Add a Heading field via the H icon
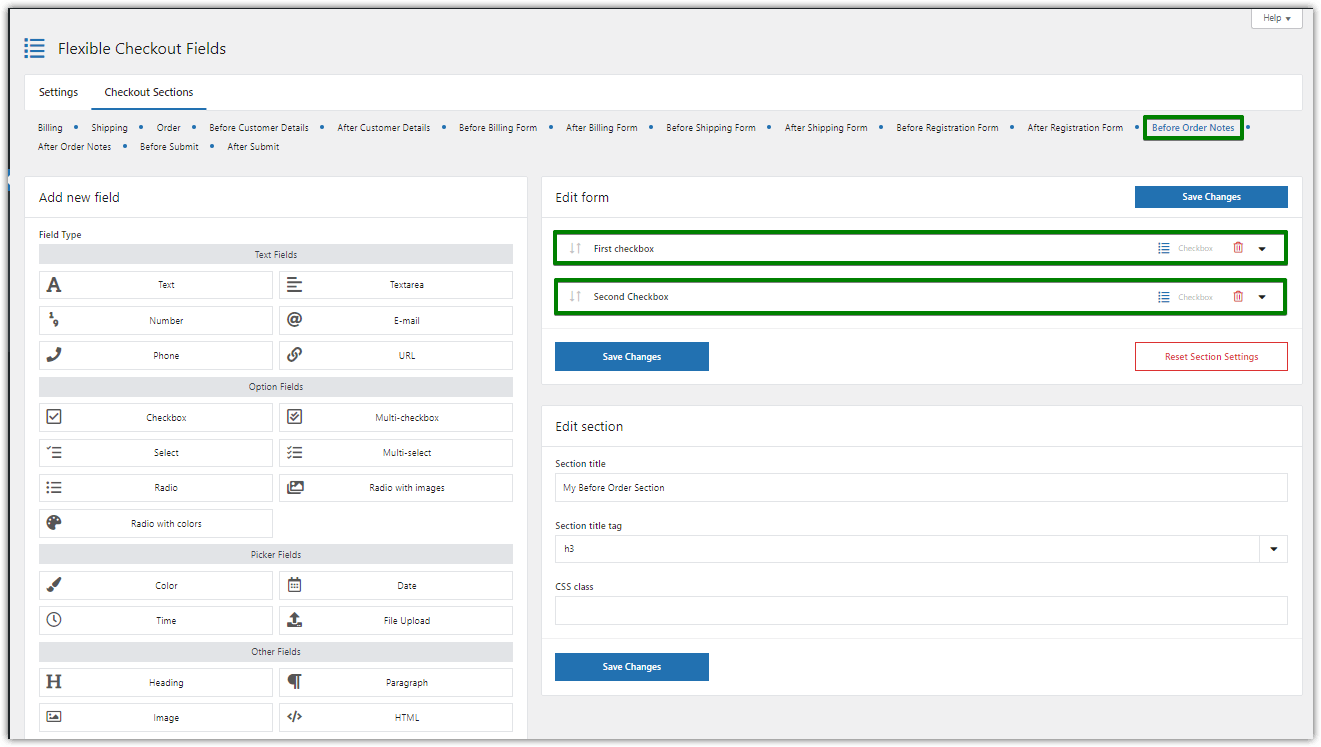The image size is (1321, 747). click(55, 682)
